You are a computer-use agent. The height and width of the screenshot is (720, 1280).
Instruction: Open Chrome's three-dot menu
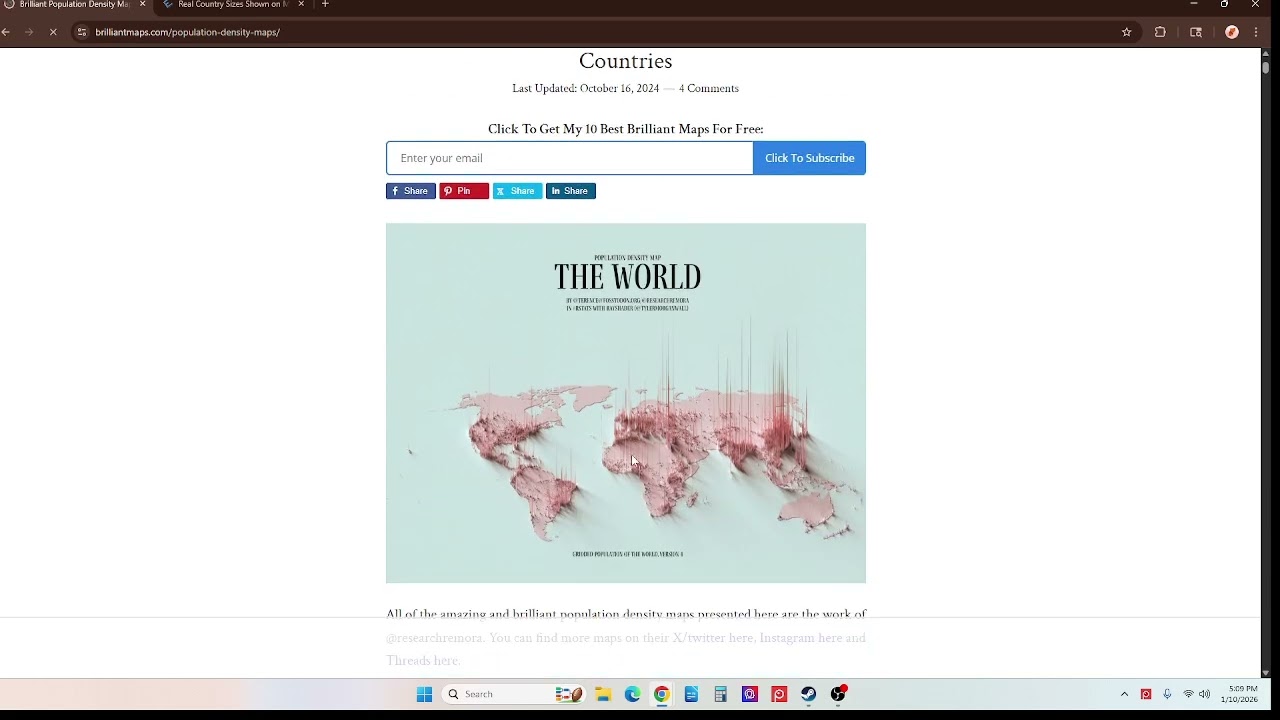click(1256, 32)
